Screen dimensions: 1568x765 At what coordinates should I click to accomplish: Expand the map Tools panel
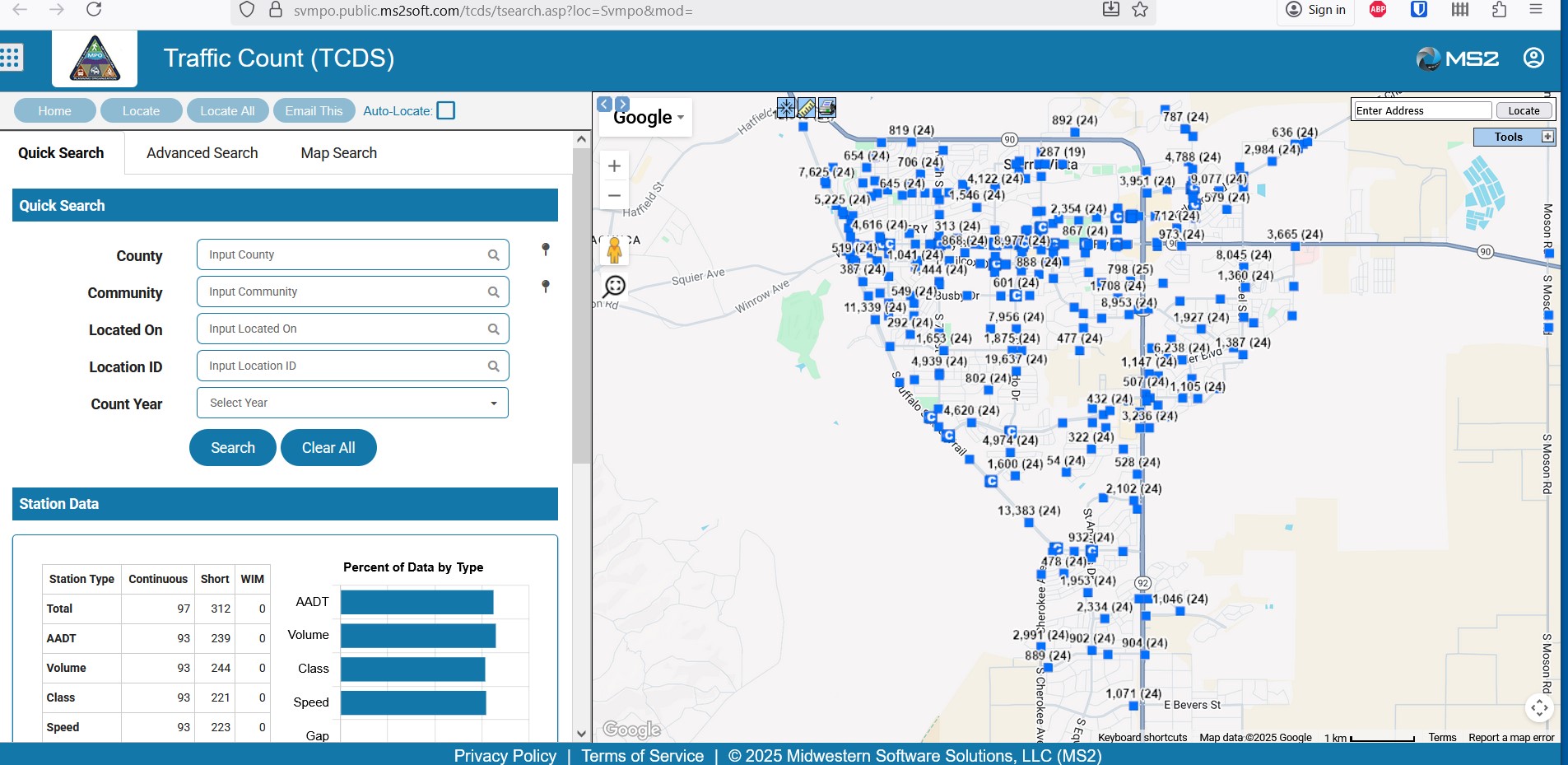[1547, 137]
